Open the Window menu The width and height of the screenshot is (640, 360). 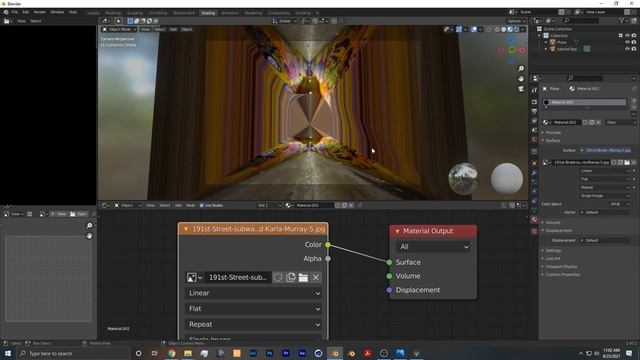pos(57,12)
